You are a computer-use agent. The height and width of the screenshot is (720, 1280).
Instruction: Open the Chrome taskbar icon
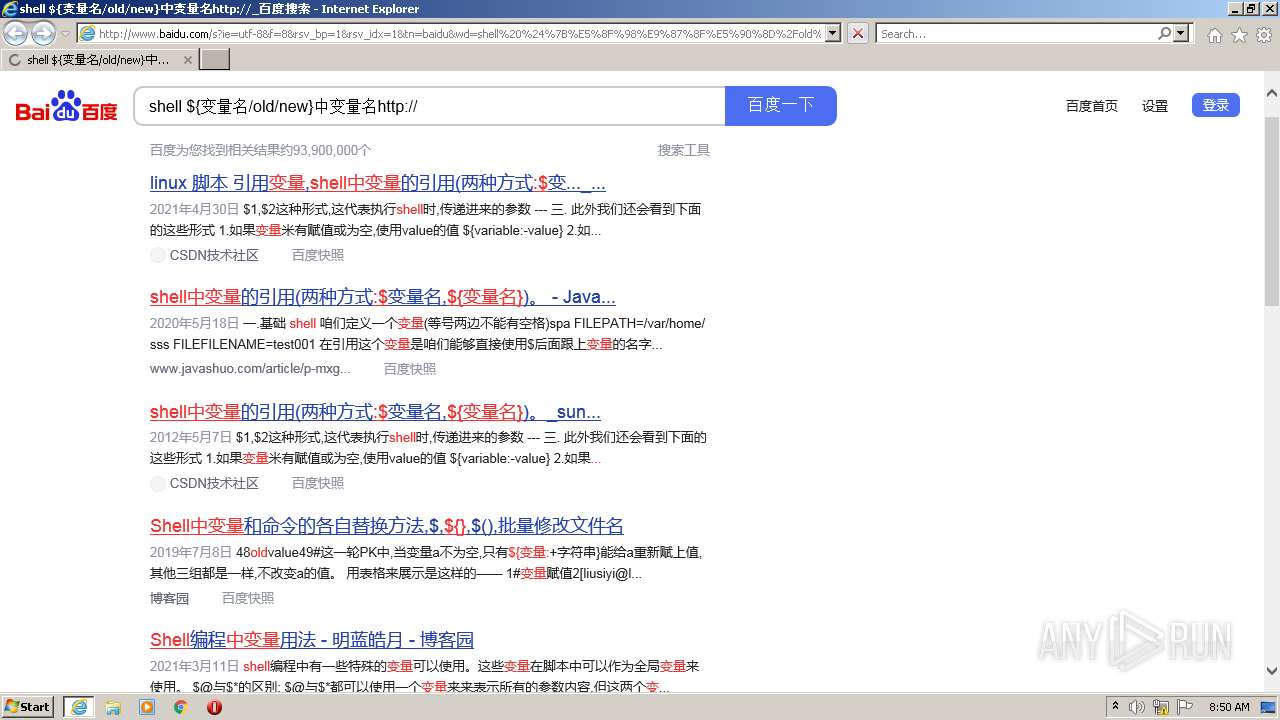pyautogui.click(x=181, y=707)
